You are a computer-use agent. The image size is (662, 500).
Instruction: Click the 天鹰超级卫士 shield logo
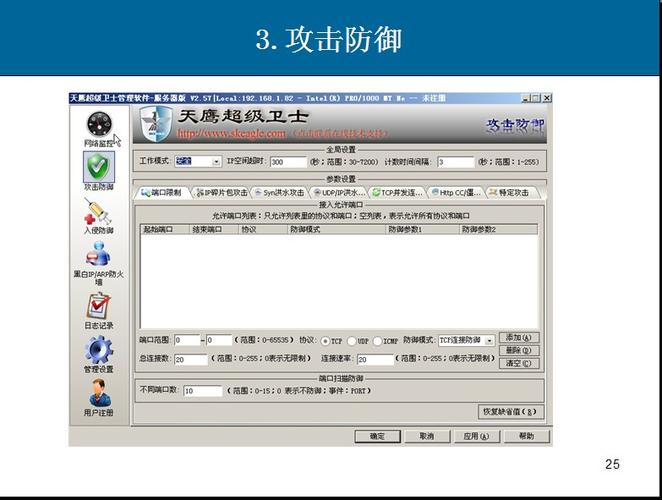(x=155, y=123)
